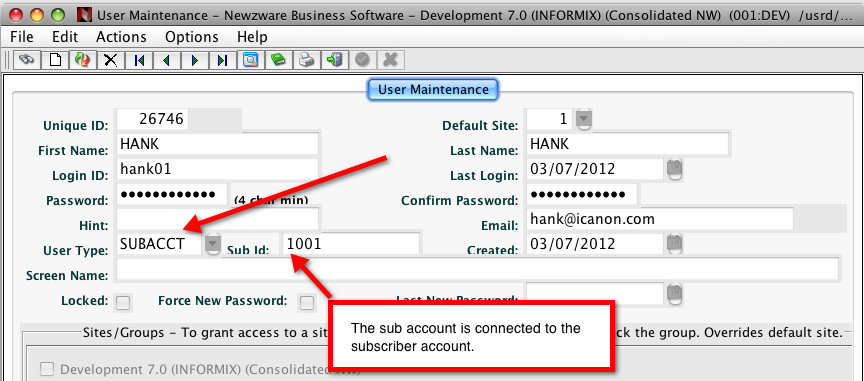Click the First Name field
This screenshot has height=381, width=864.
pos(218,144)
